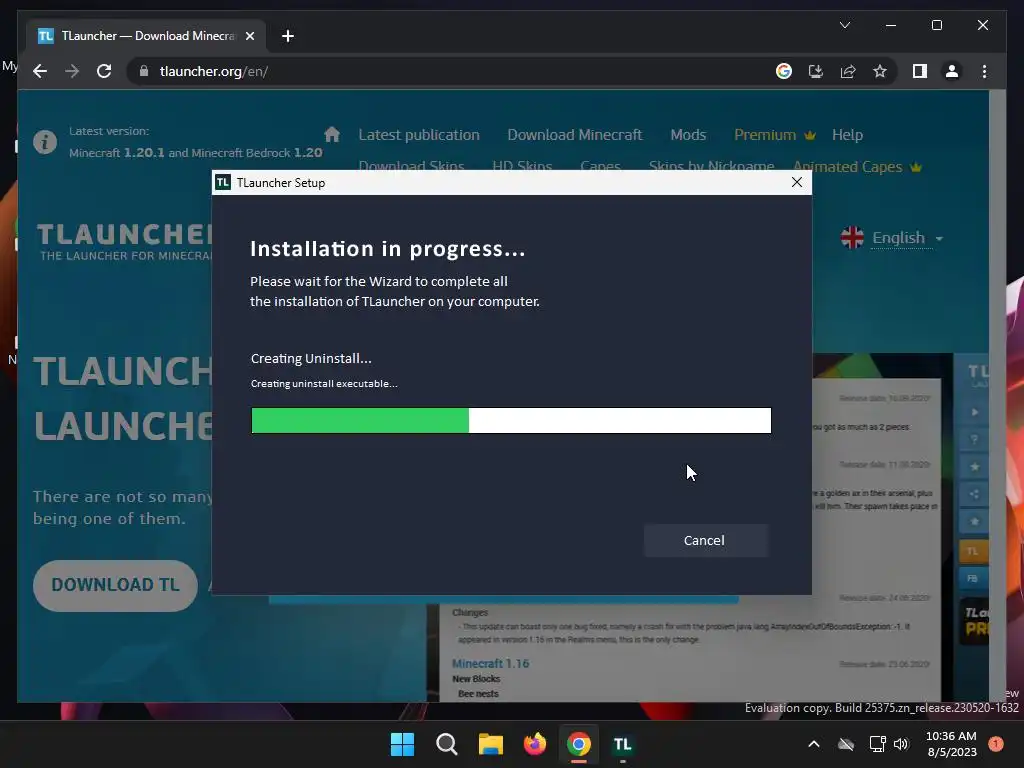This screenshot has height=768, width=1024.
Task: Open Chrome three-dot menu
Action: click(x=984, y=71)
